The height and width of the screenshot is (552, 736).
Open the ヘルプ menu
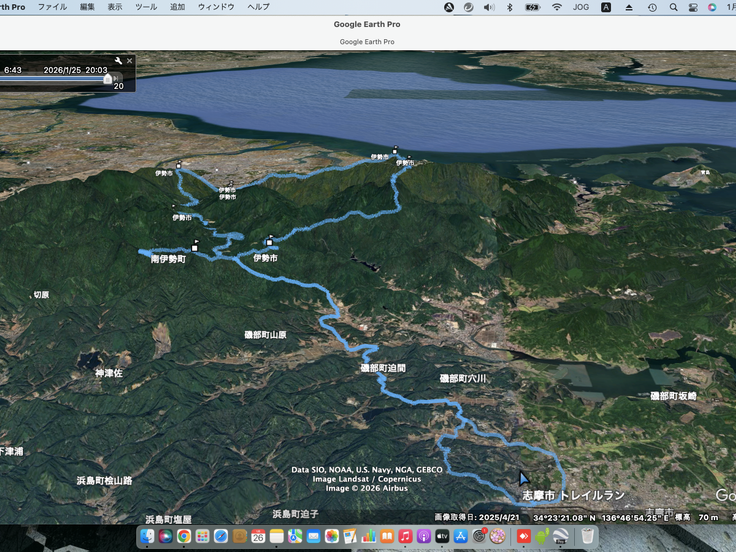click(258, 7)
